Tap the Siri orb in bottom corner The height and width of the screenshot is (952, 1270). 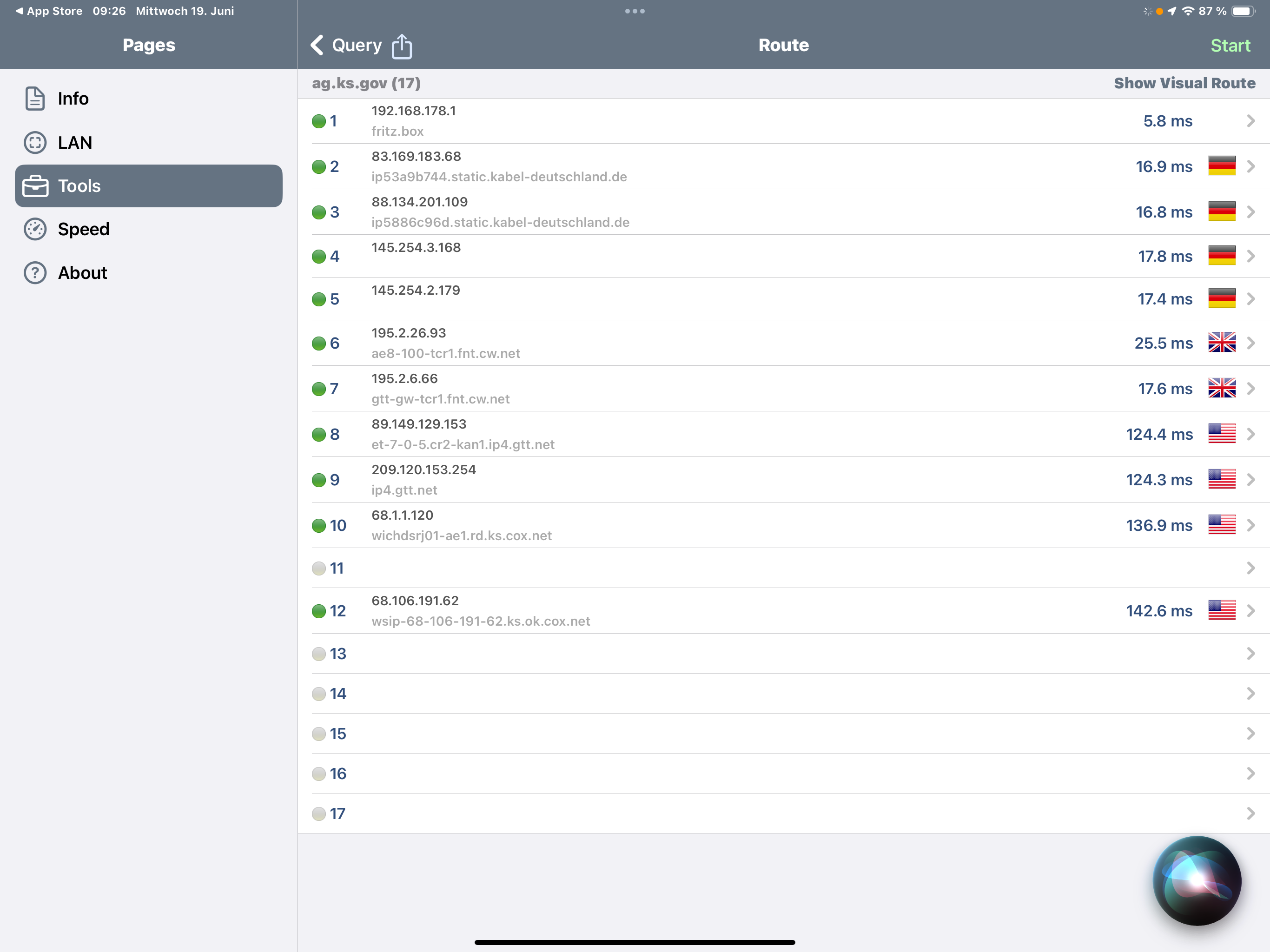tap(1197, 880)
